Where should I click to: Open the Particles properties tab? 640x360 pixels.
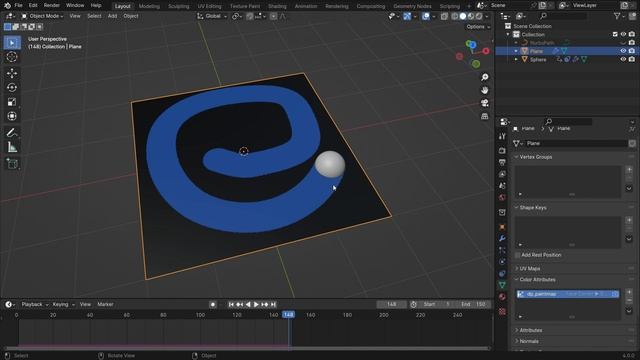(502, 250)
